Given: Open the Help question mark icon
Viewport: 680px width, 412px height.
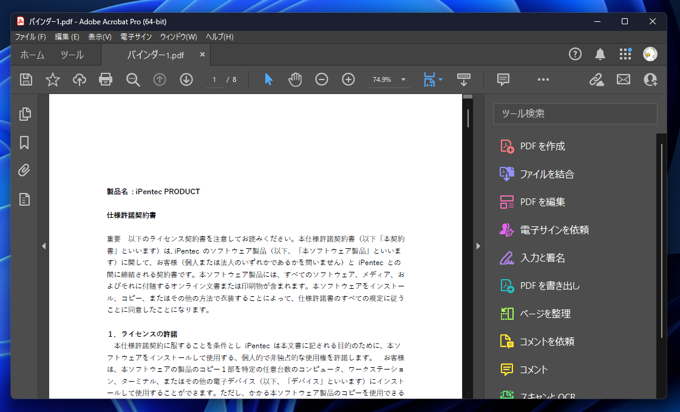Looking at the screenshot, I should [x=575, y=54].
